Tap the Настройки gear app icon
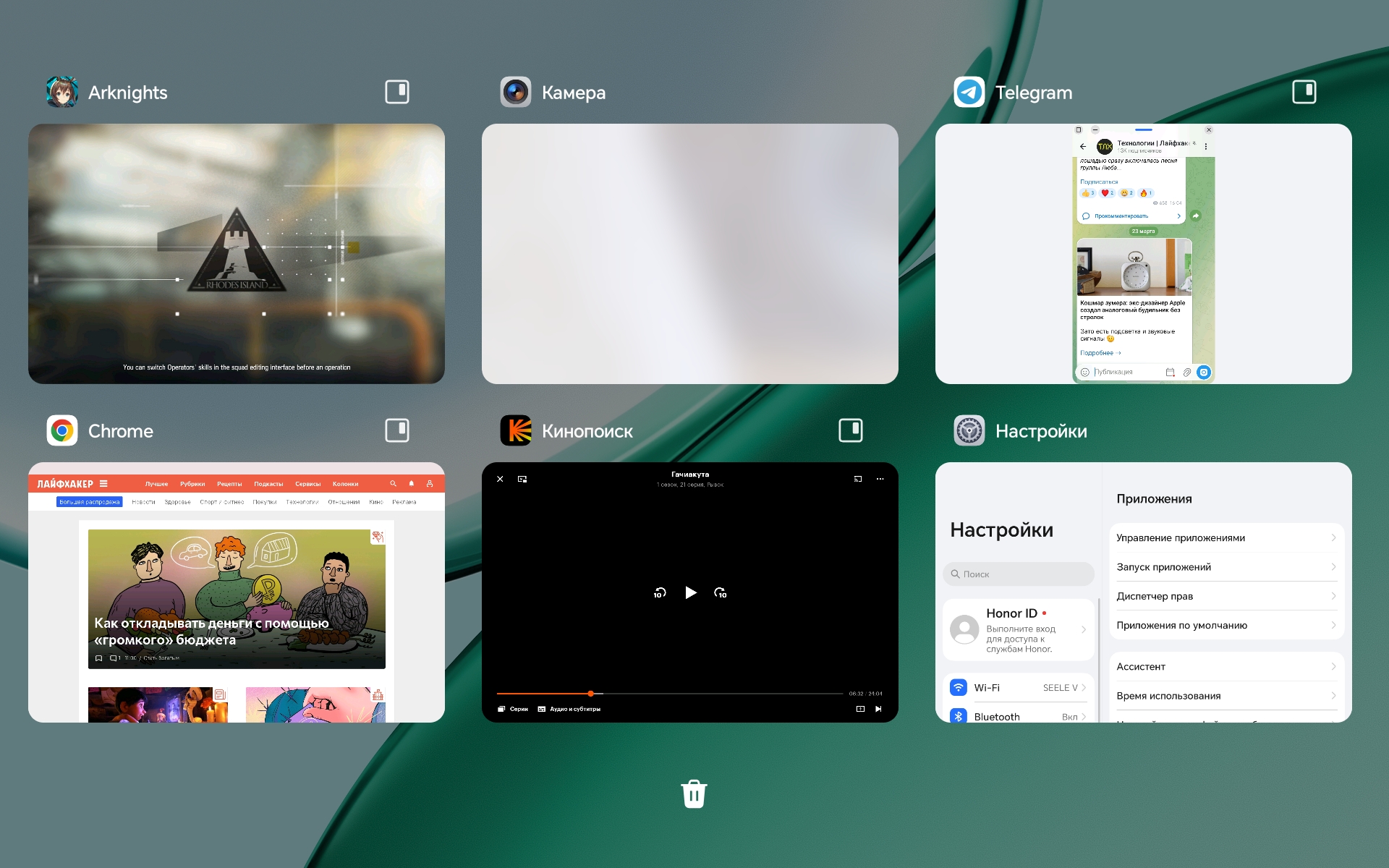 969,431
